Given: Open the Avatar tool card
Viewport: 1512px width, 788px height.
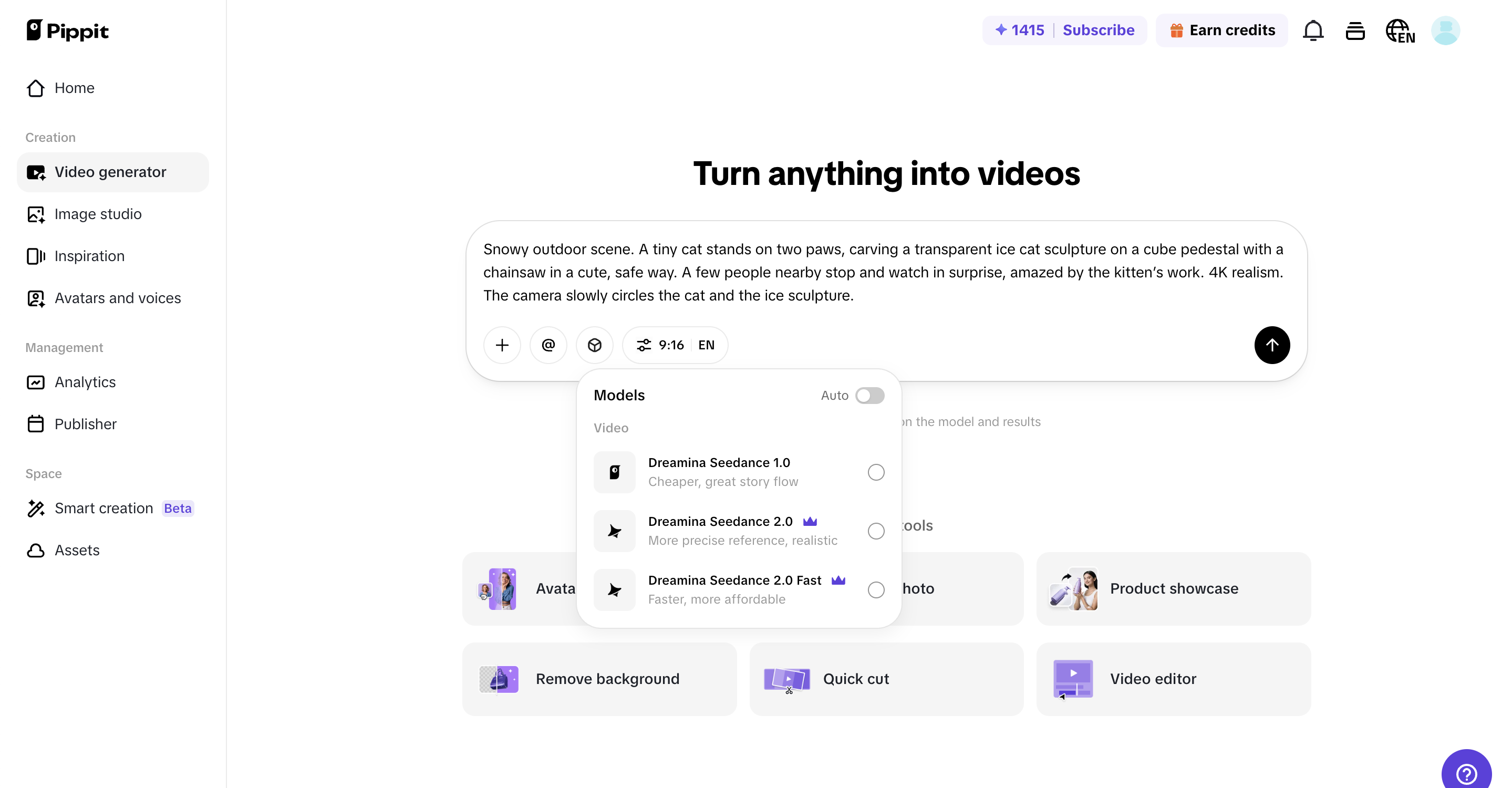Looking at the screenshot, I should [521, 588].
